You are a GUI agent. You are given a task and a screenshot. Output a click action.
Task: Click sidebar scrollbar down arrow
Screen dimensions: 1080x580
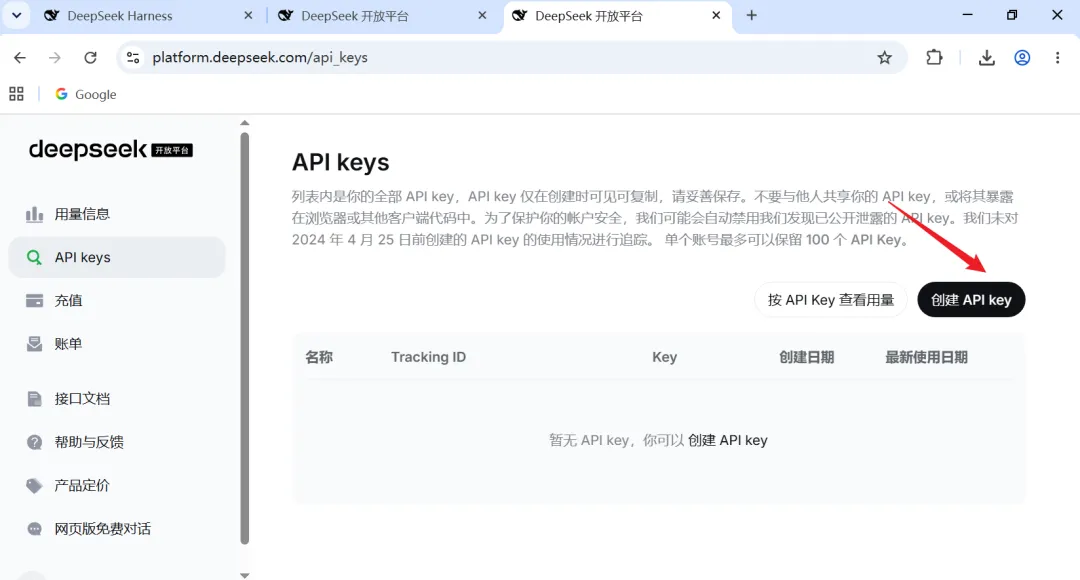click(x=245, y=575)
